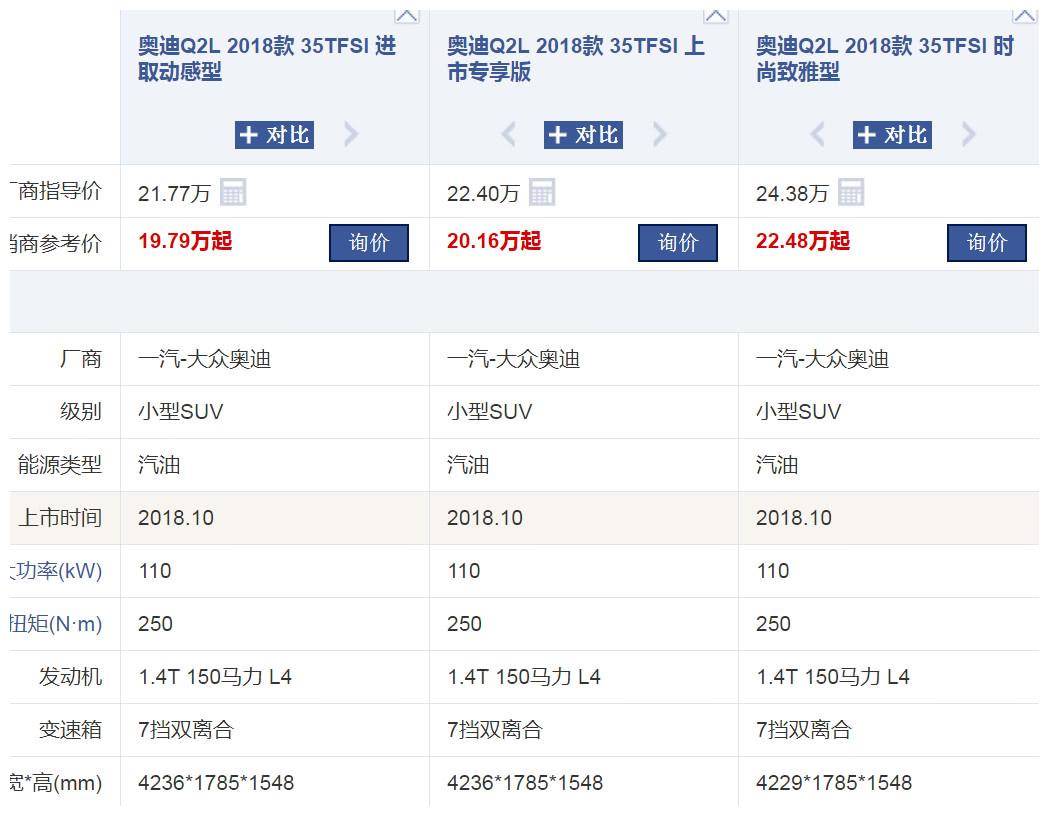
Task: Move 上市专享版 column right with arrow
Action: pyautogui.click(x=660, y=134)
